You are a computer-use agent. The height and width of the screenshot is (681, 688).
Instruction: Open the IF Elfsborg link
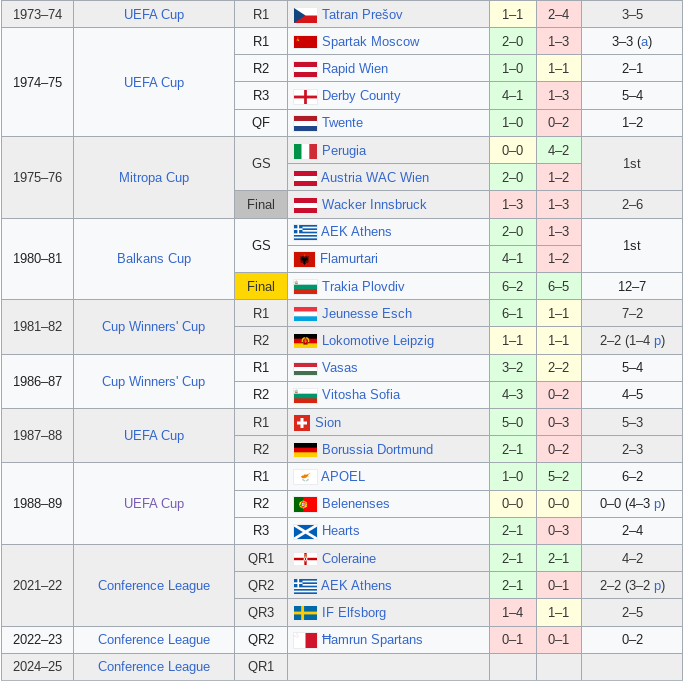tap(354, 613)
